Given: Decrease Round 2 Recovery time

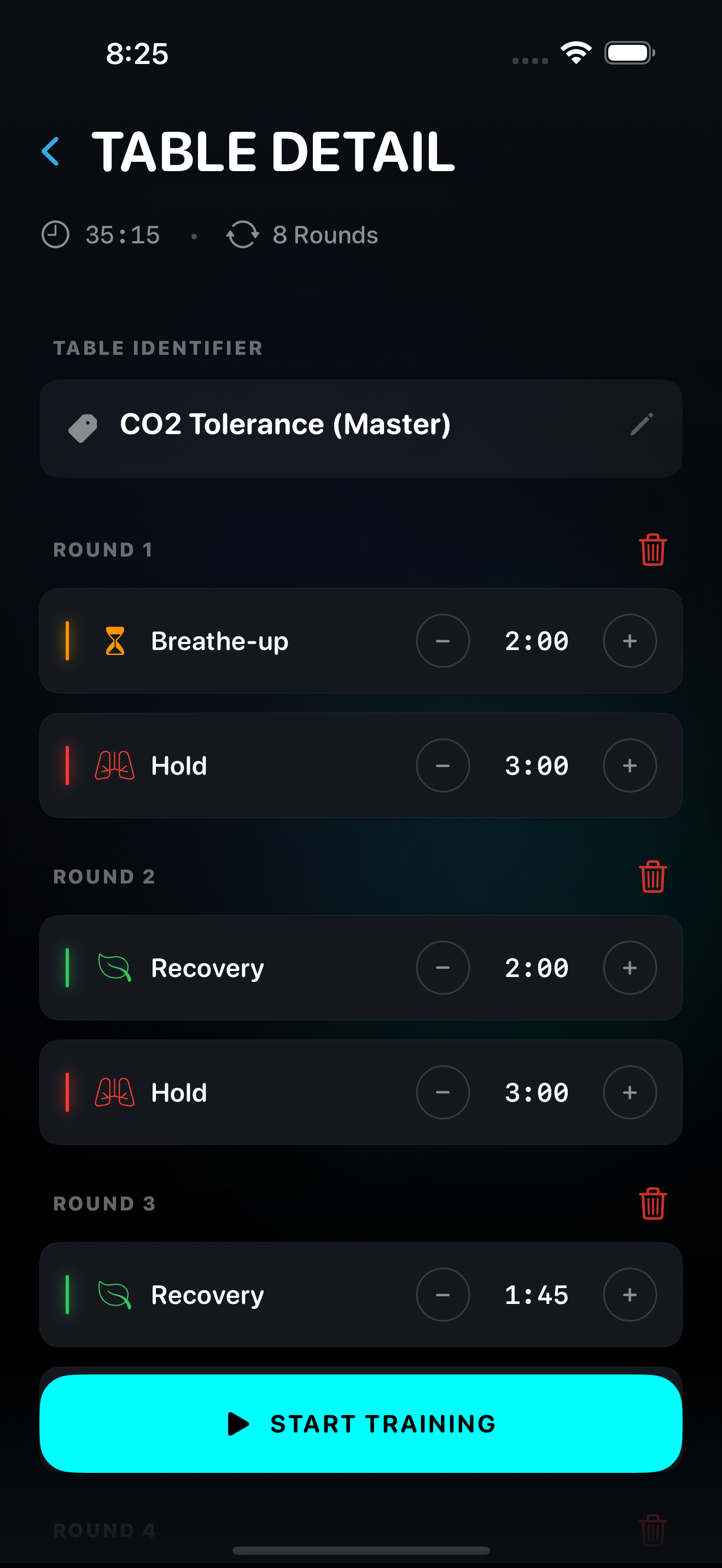Looking at the screenshot, I should (x=442, y=968).
